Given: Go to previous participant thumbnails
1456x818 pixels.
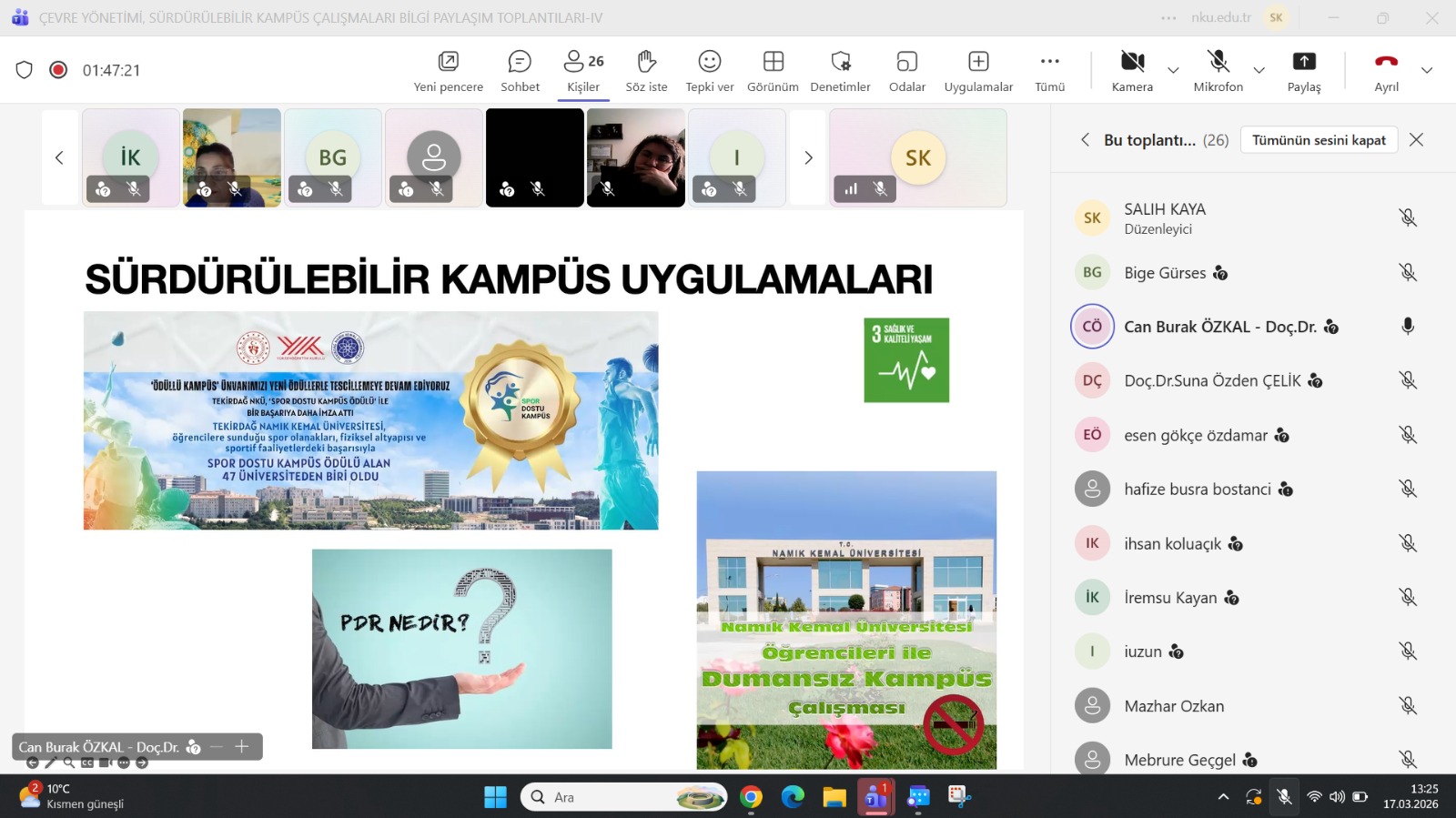Looking at the screenshot, I should click(59, 158).
